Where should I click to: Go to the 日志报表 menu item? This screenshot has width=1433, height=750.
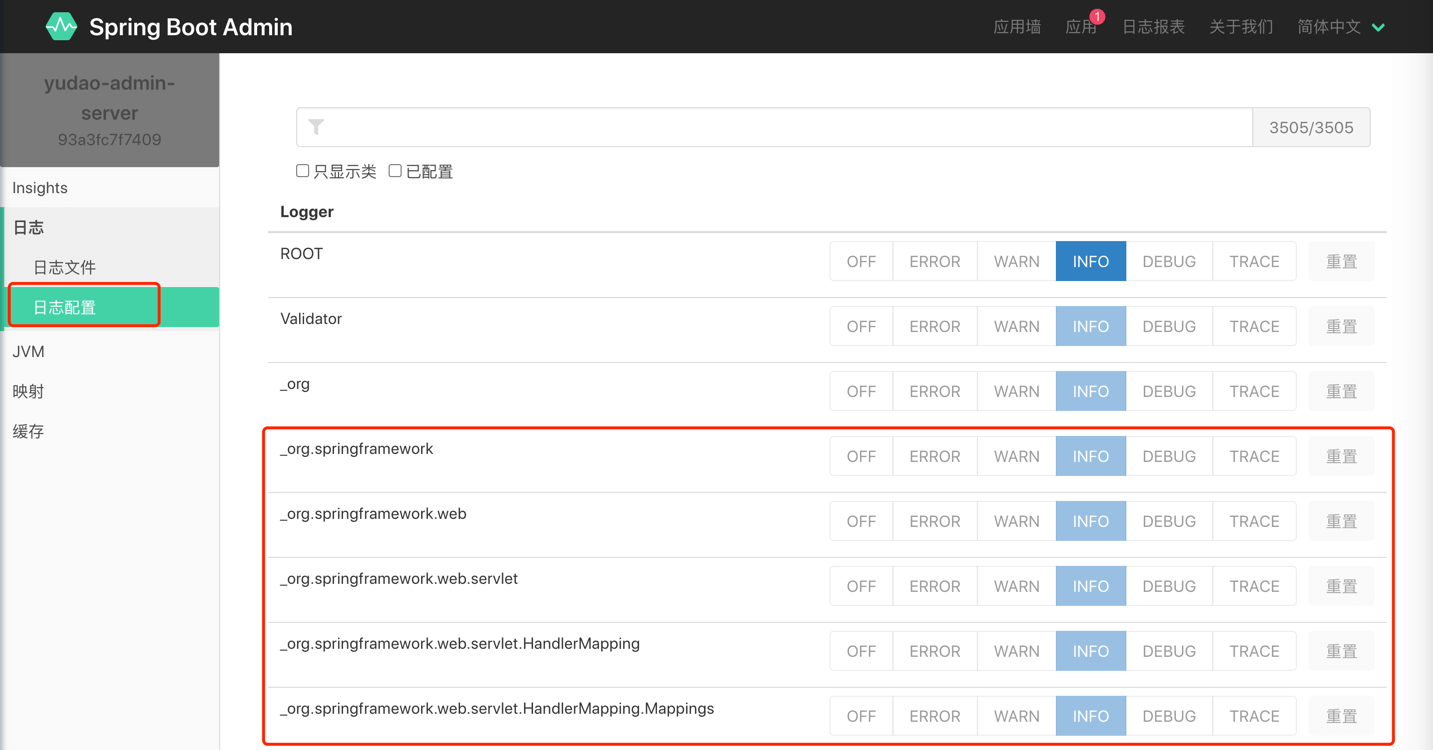(x=1153, y=27)
